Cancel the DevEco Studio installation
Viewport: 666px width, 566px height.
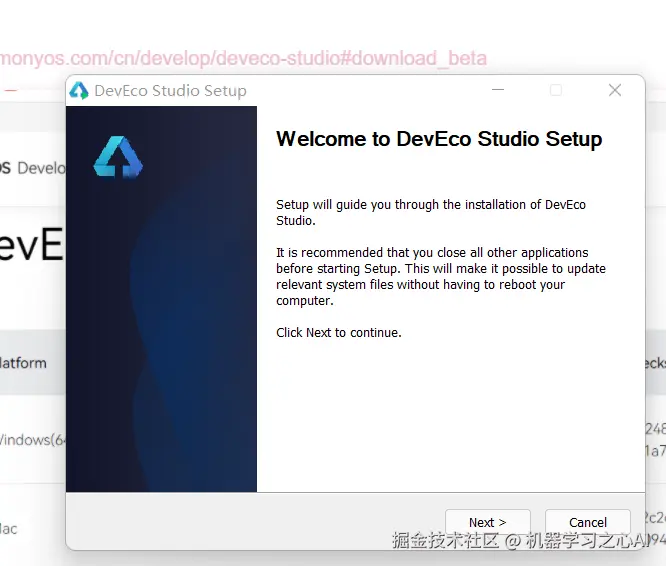click(x=588, y=522)
